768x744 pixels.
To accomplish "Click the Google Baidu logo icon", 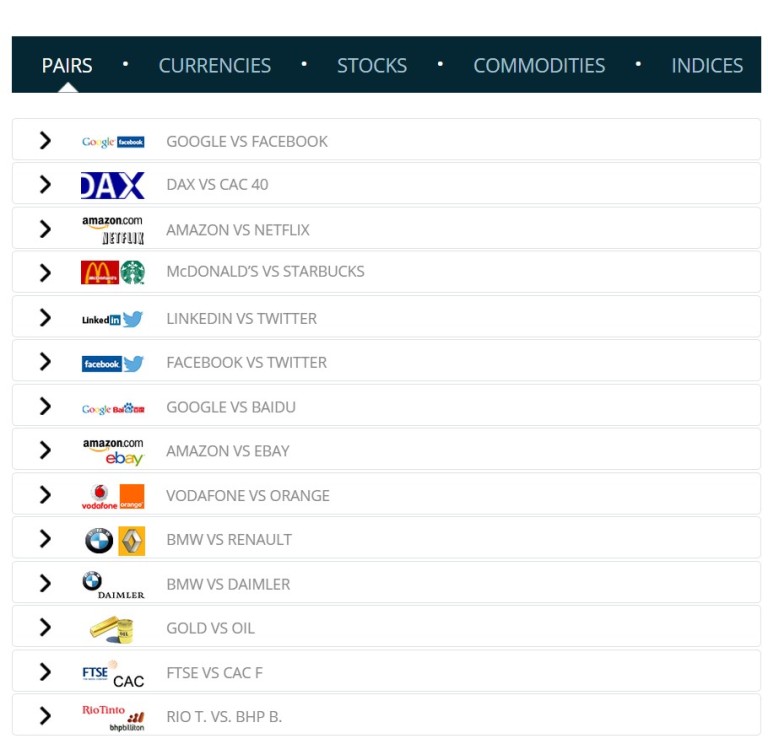I will (113, 408).
